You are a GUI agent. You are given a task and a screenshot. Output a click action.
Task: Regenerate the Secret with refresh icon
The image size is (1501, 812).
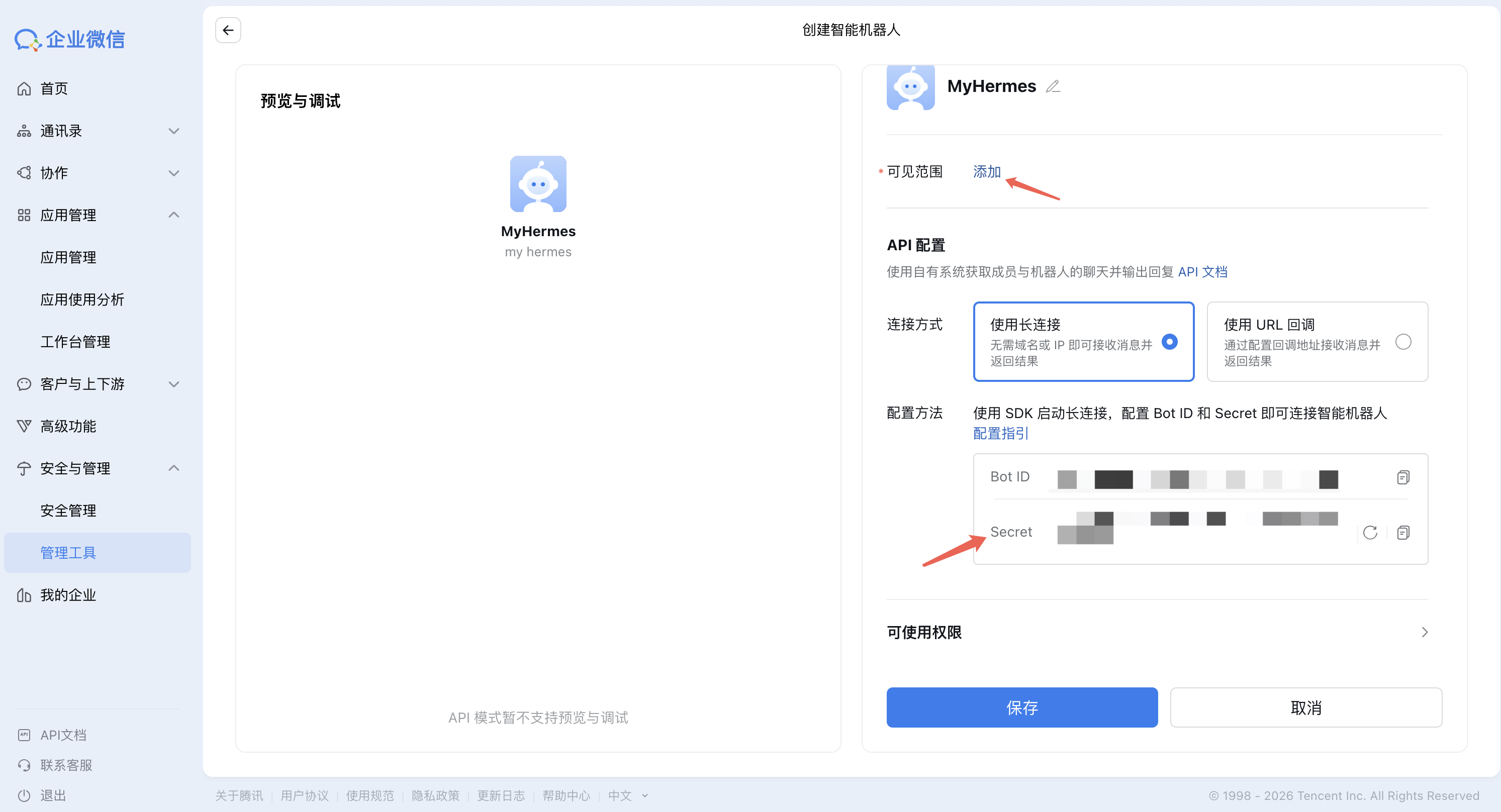coord(1370,533)
